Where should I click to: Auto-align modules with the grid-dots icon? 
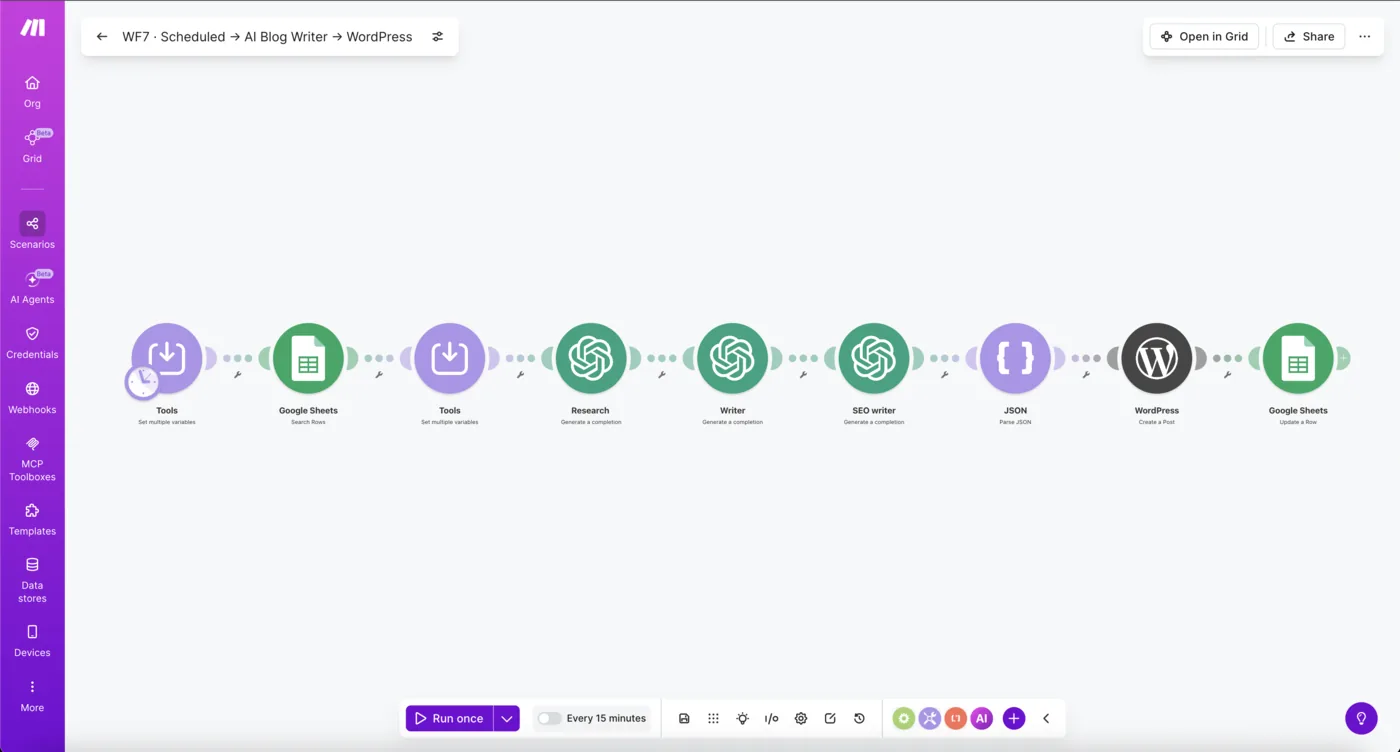713,718
